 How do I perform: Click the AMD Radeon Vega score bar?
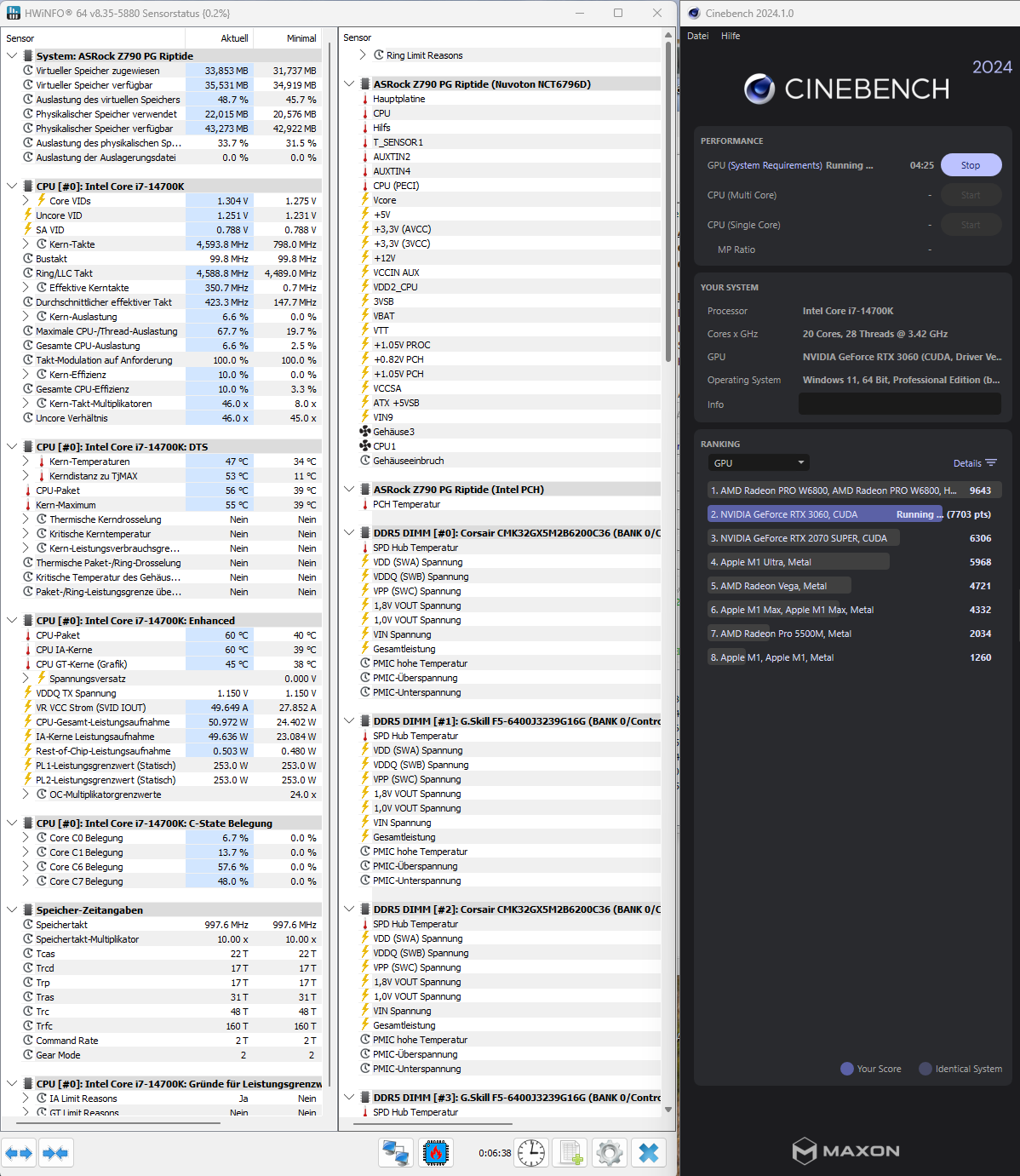pos(779,586)
